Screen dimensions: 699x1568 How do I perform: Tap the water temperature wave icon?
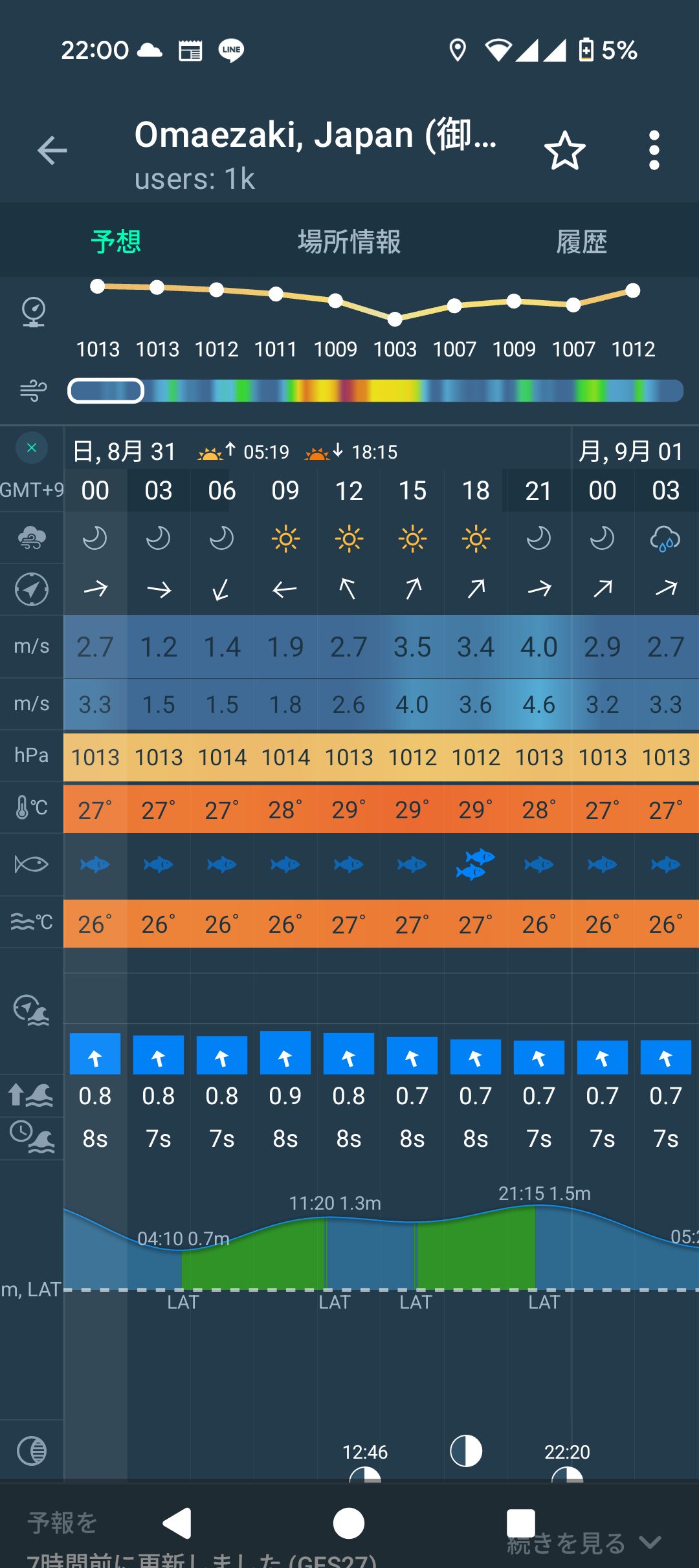point(32,922)
